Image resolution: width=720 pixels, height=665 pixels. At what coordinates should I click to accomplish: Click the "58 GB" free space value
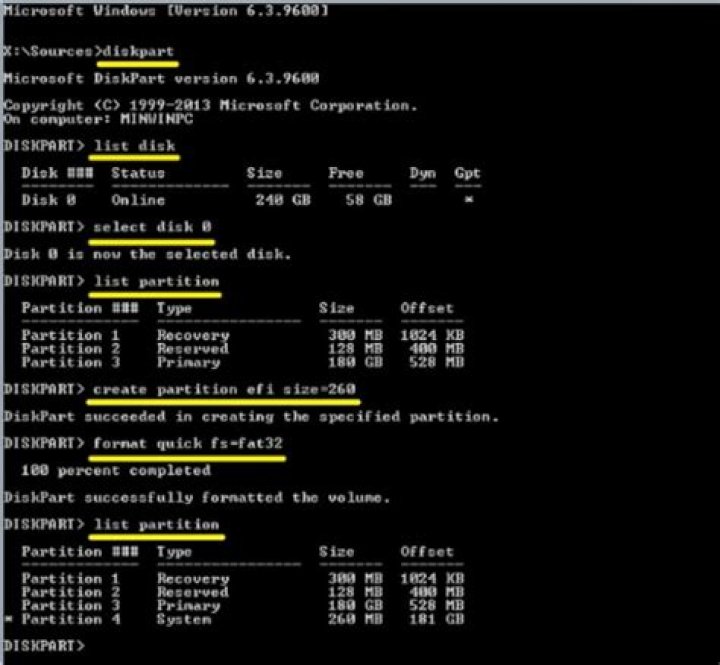(369, 200)
